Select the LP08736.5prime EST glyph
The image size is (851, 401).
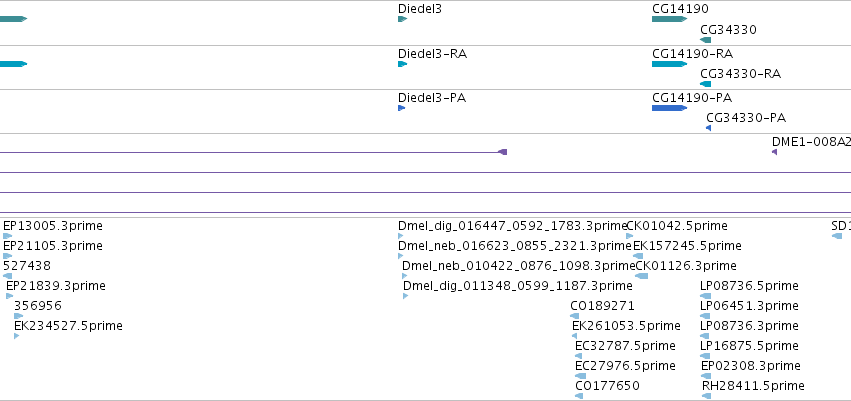click(706, 296)
